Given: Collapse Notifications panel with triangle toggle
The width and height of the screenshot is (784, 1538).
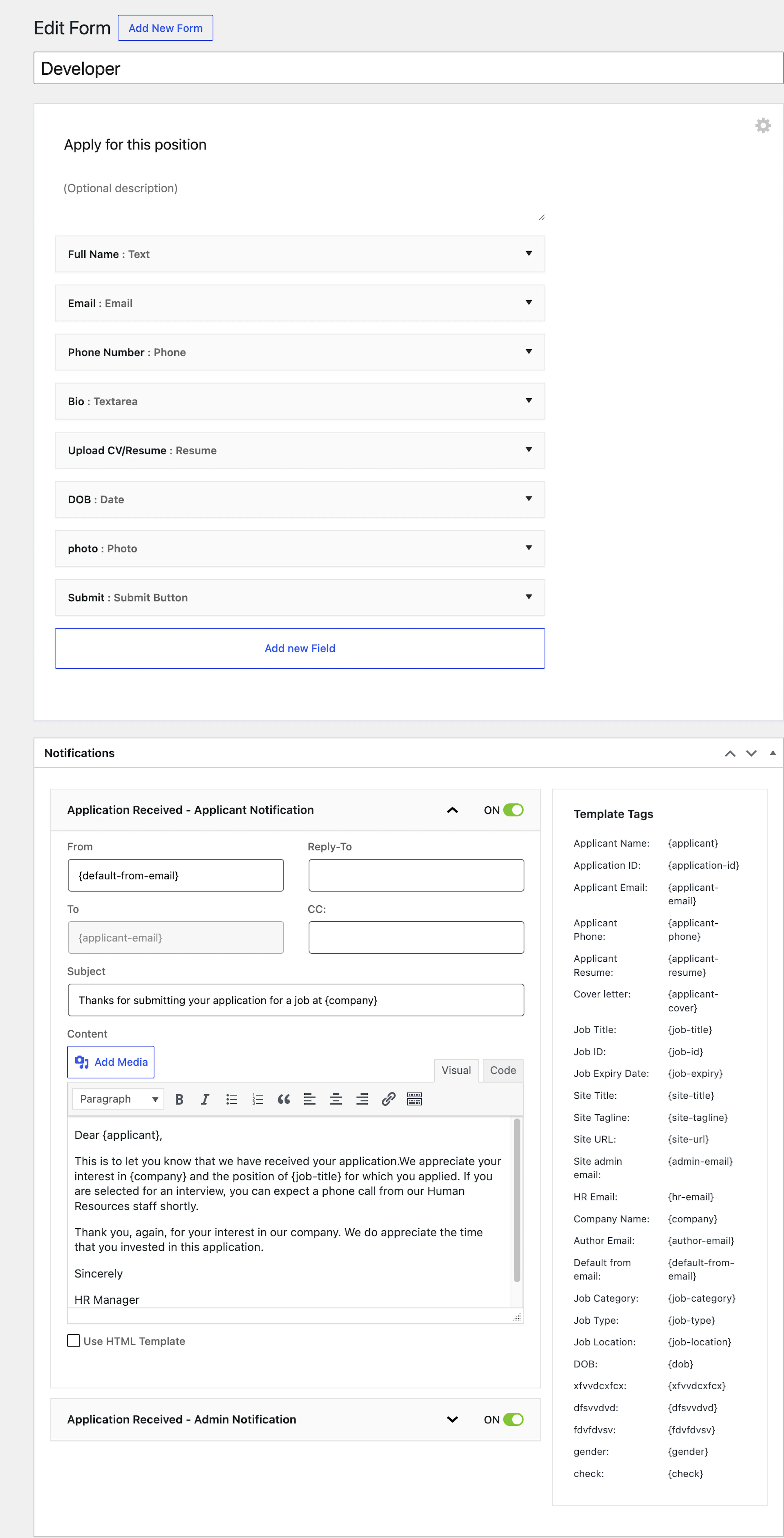Looking at the screenshot, I should (773, 753).
